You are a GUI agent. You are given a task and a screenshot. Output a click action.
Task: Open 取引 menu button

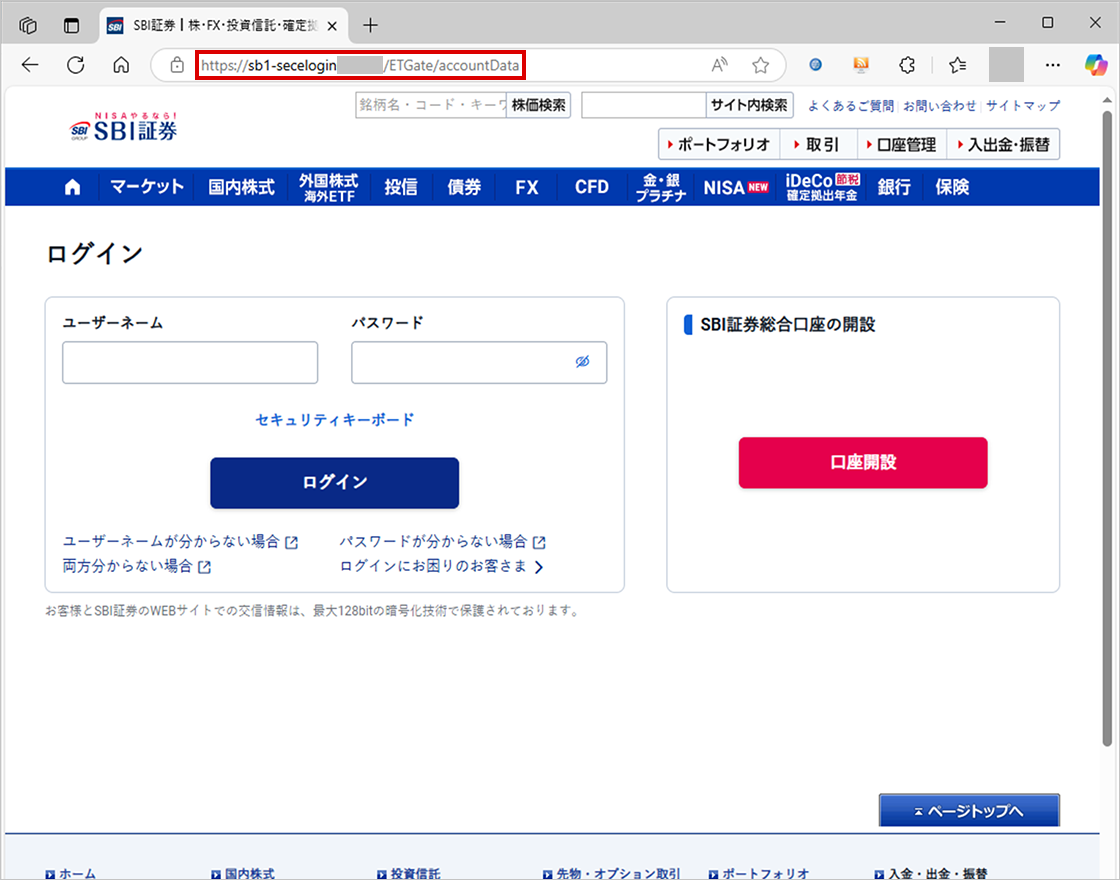[x=818, y=144]
